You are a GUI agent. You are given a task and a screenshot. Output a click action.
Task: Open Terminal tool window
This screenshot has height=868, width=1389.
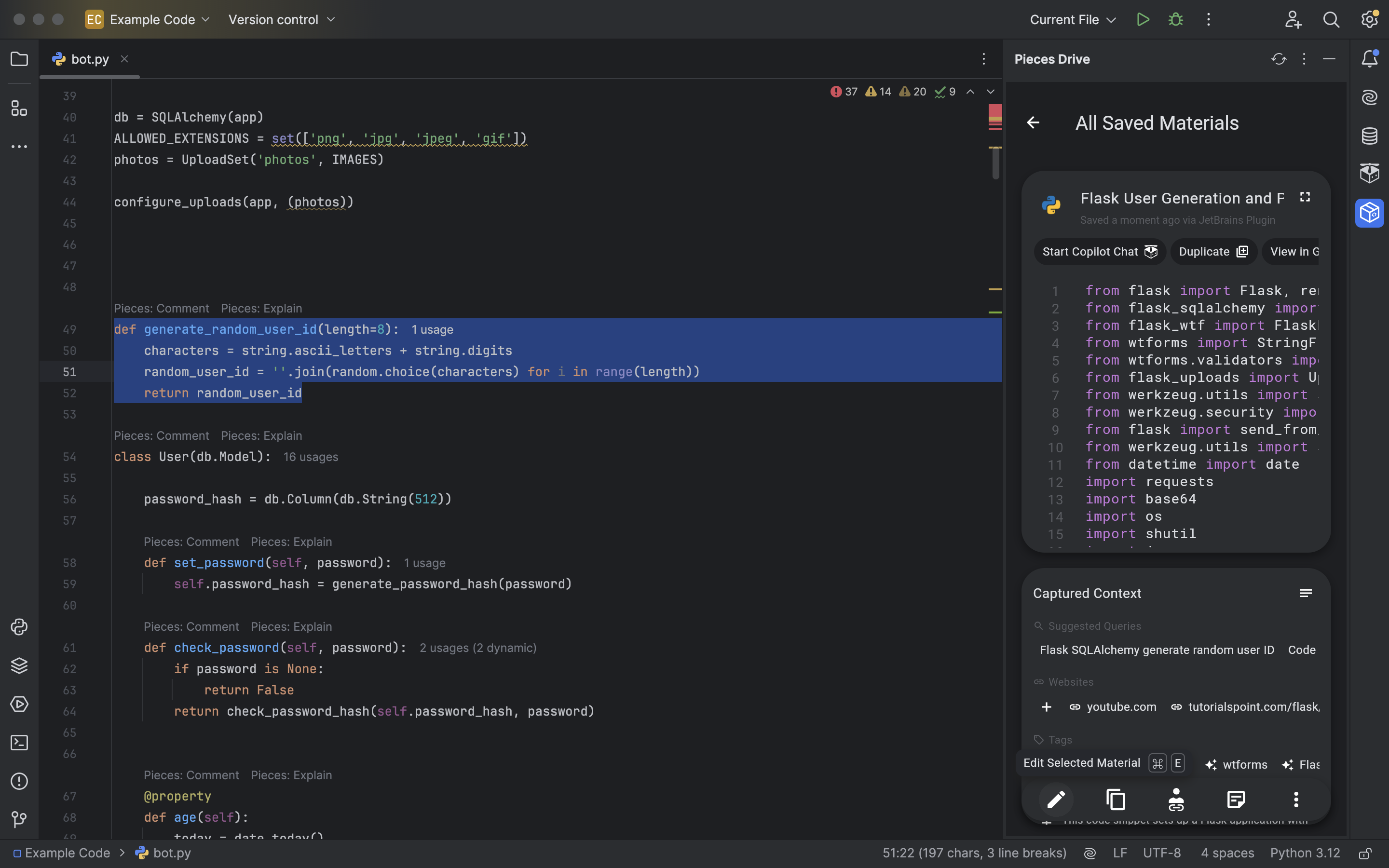19,743
